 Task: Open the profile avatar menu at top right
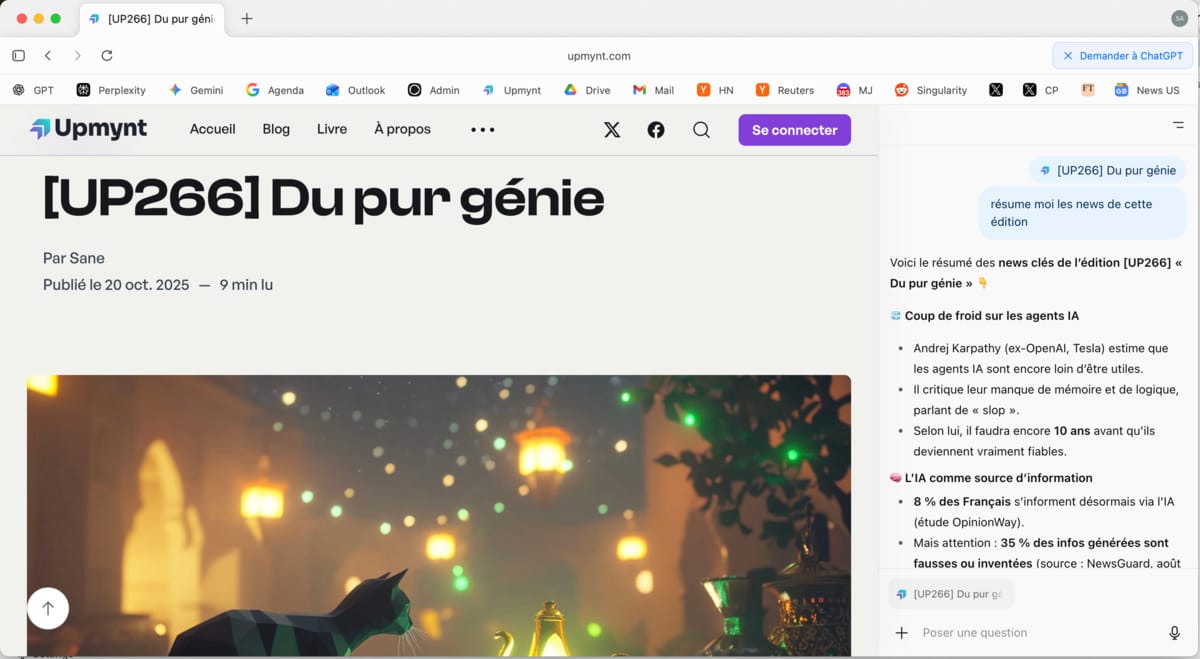1179,19
